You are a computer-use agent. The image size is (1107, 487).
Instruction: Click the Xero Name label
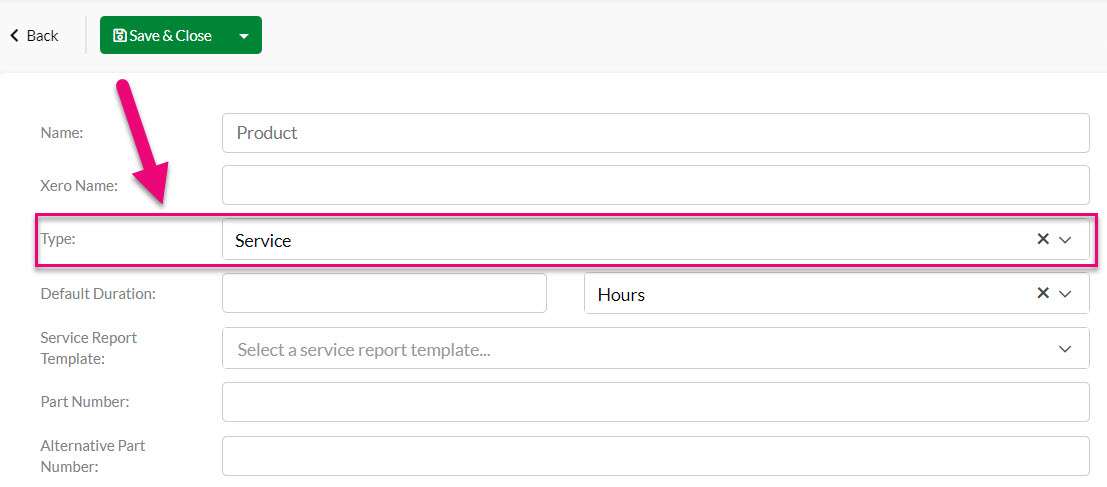point(79,186)
